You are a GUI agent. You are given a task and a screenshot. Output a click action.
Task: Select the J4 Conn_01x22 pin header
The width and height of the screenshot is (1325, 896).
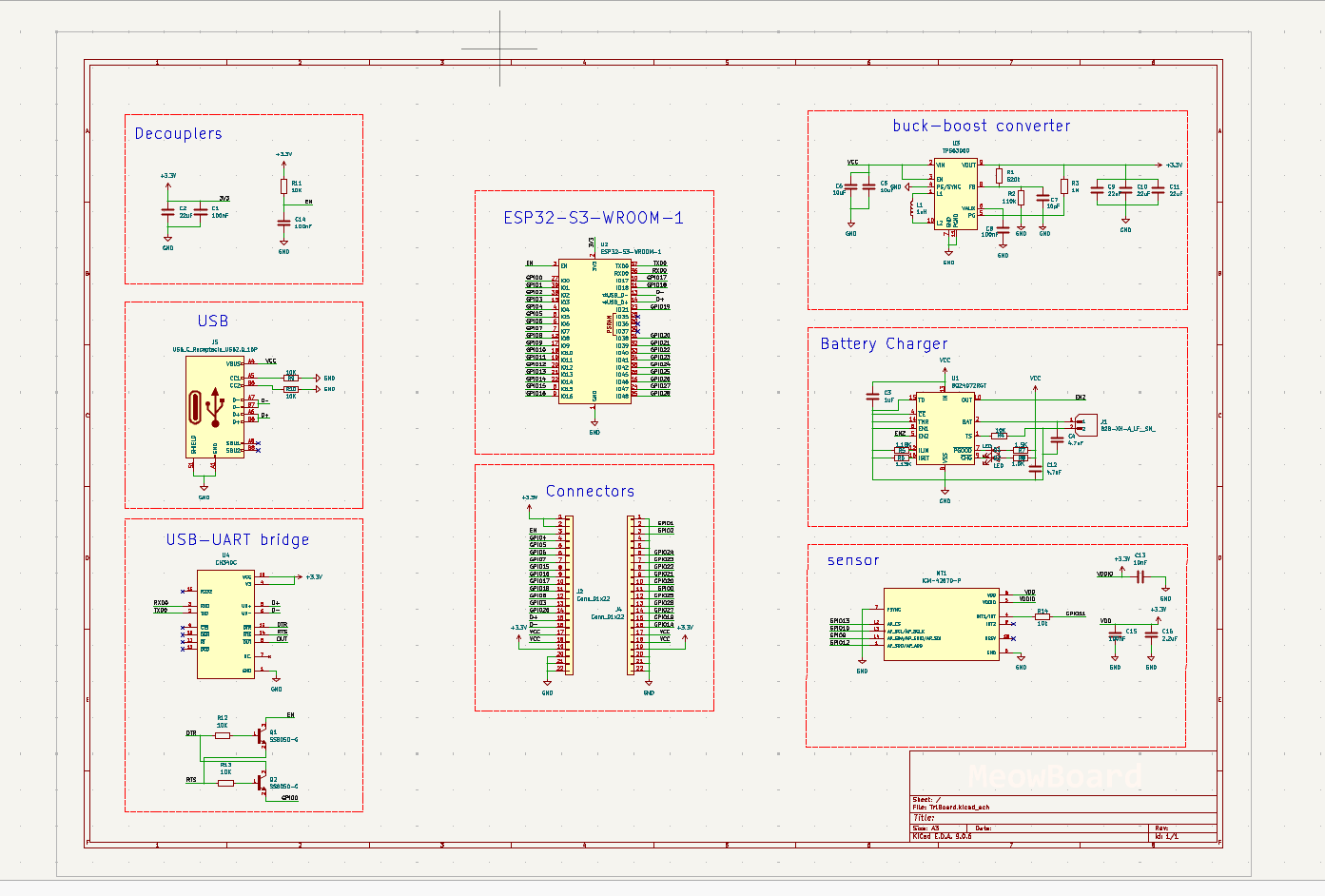(x=631, y=595)
